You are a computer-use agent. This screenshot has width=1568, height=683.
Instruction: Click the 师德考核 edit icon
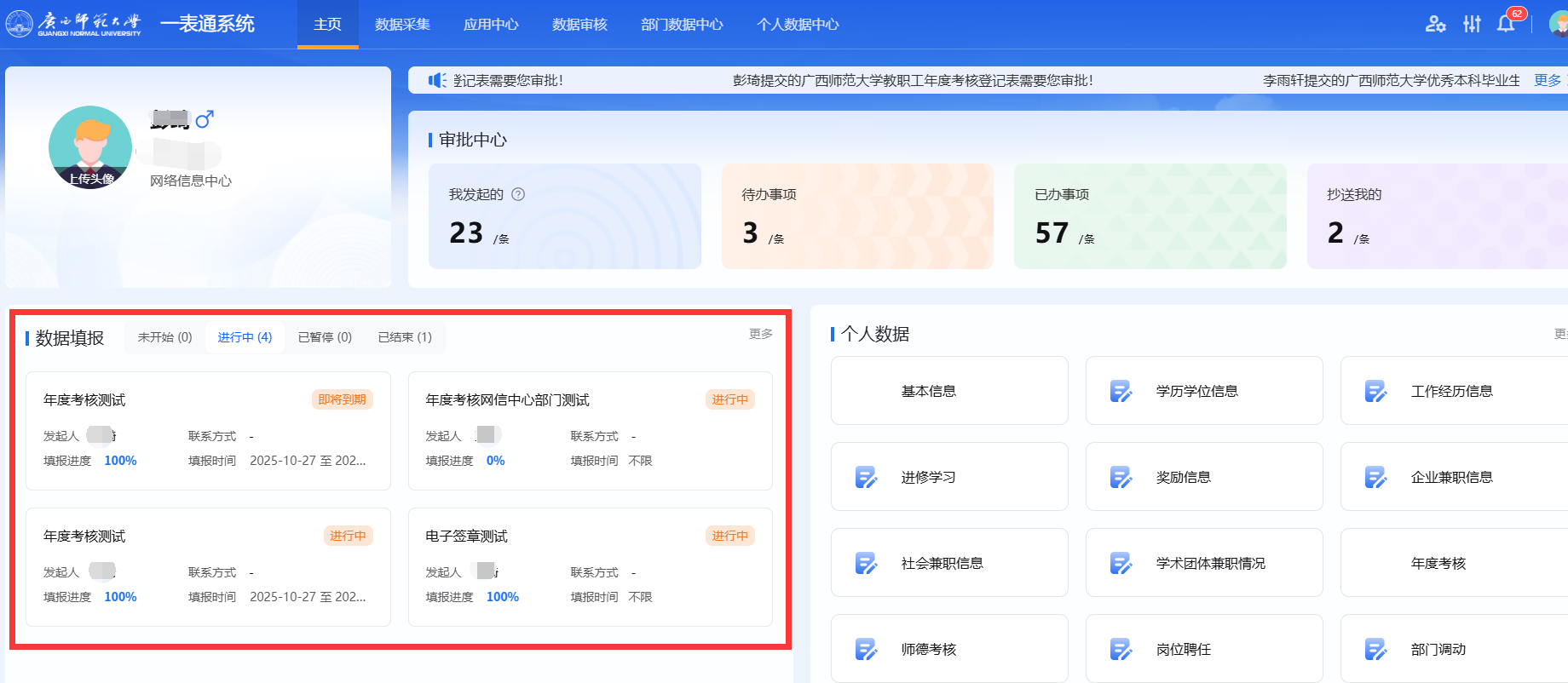click(866, 649)
